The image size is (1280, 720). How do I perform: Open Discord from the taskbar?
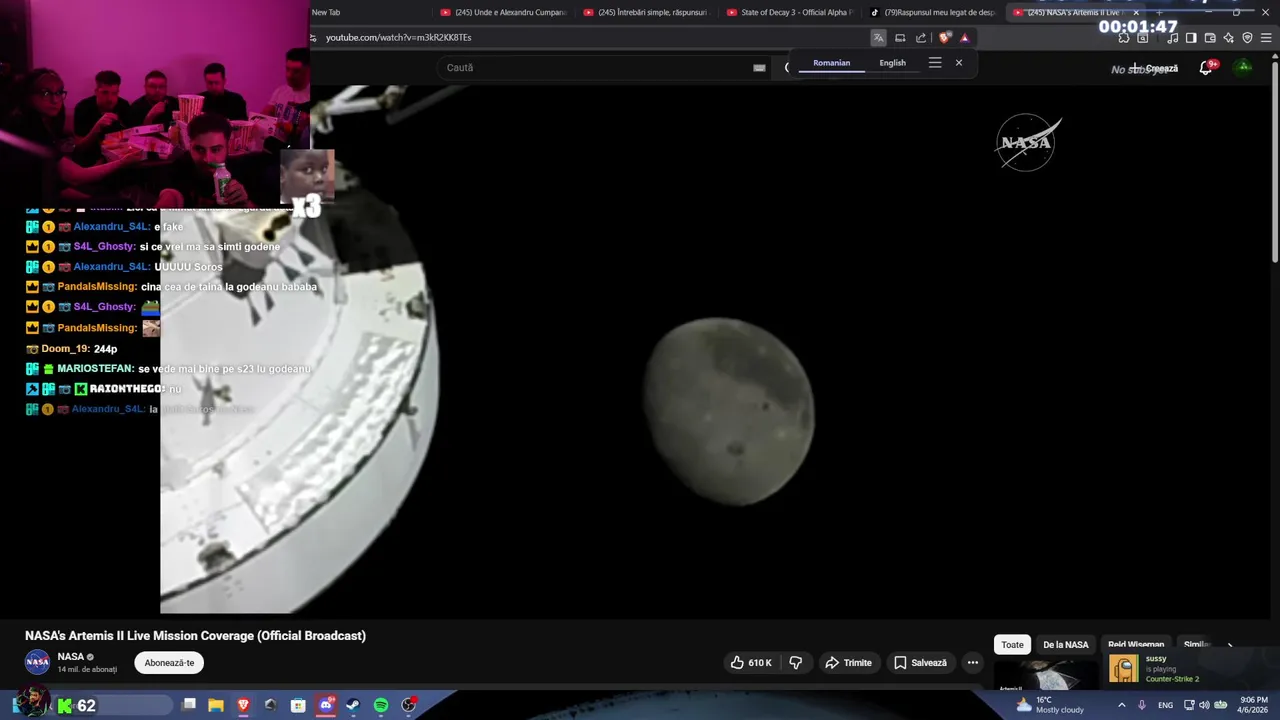(x=326, y=705)
